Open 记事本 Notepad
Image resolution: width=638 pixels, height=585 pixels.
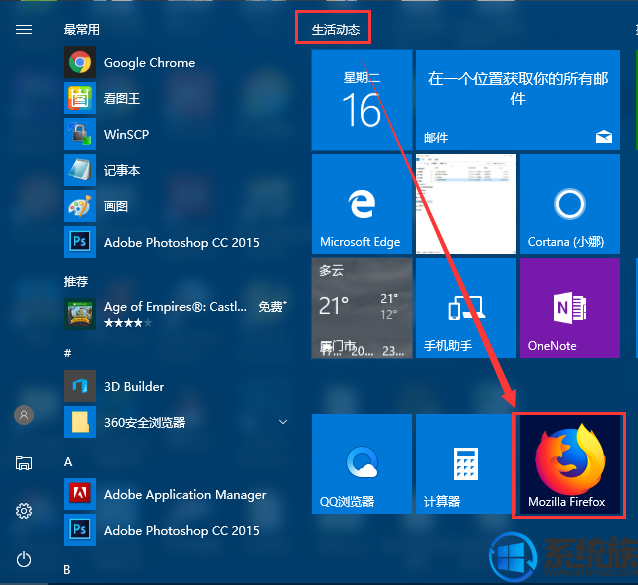pyautogui.click(x=177, y=170)
